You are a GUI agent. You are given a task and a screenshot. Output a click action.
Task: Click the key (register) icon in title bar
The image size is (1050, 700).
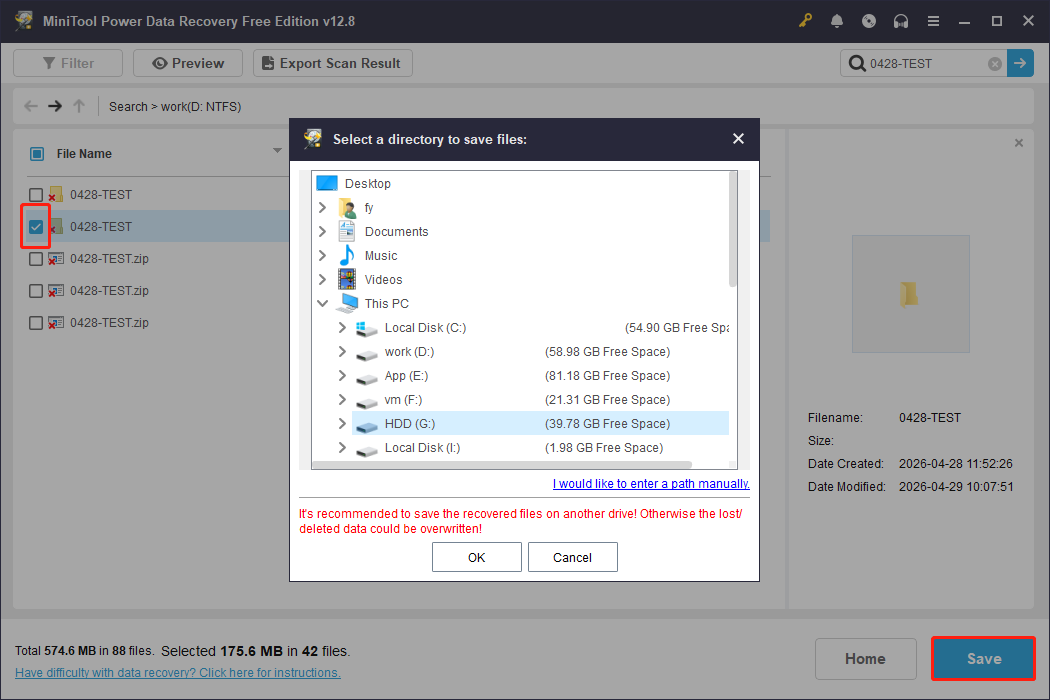coord(805,21)
